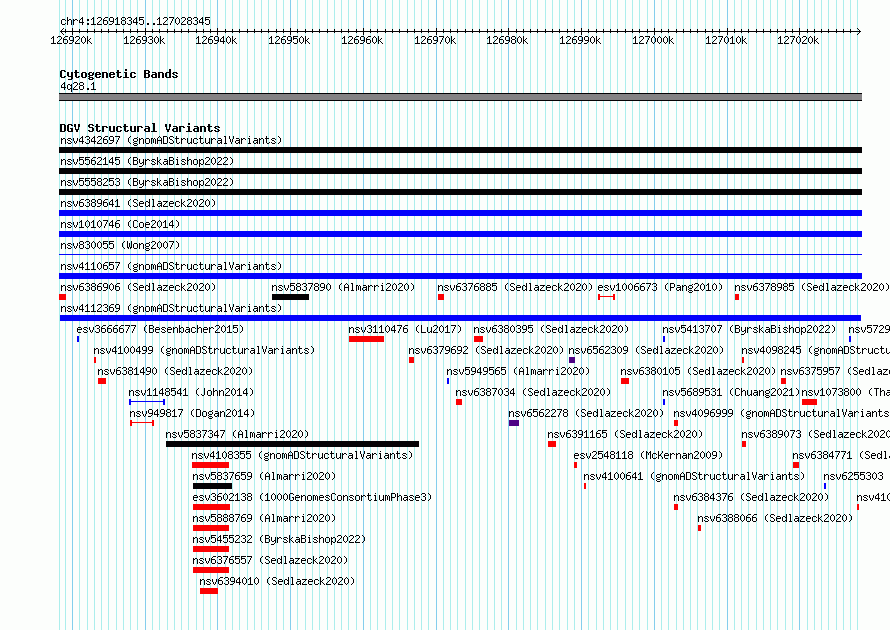Image resolution: width=890 pixels, height=630 pixels.
Task: Click the nsv6389641 Sedlazeck2020 label
Action: pos(138,203)
